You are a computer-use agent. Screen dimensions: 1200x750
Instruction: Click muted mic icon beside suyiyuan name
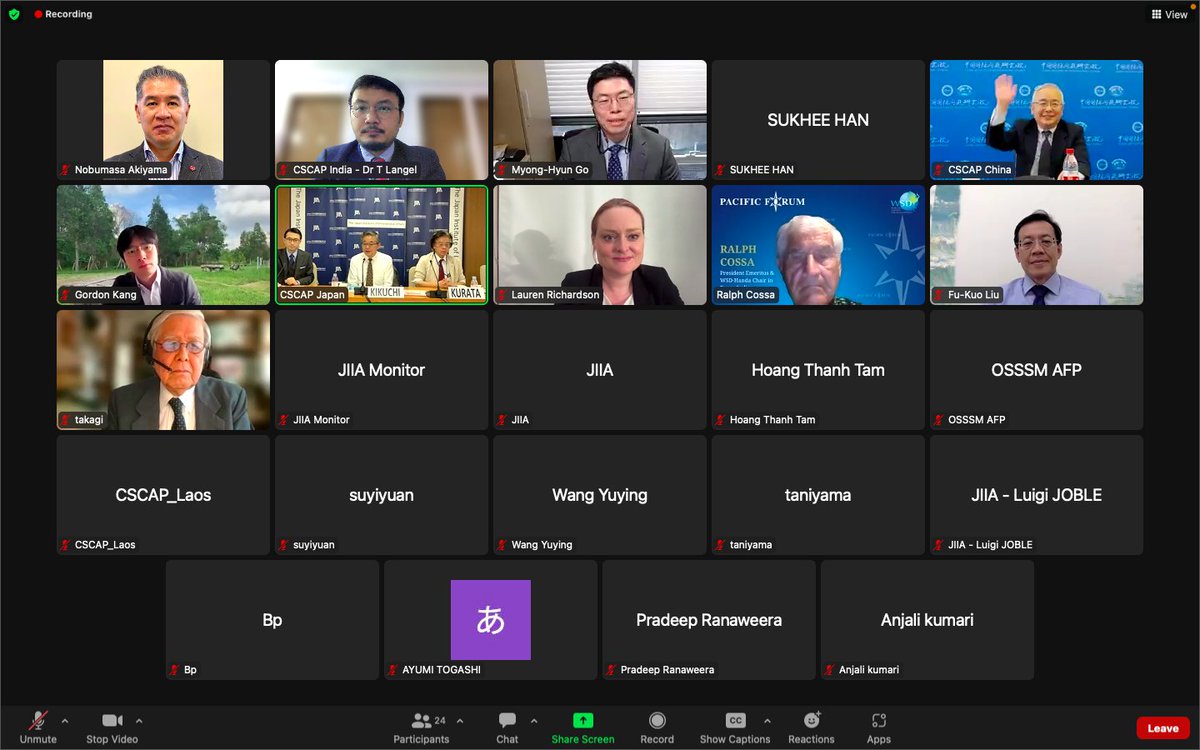284,545
